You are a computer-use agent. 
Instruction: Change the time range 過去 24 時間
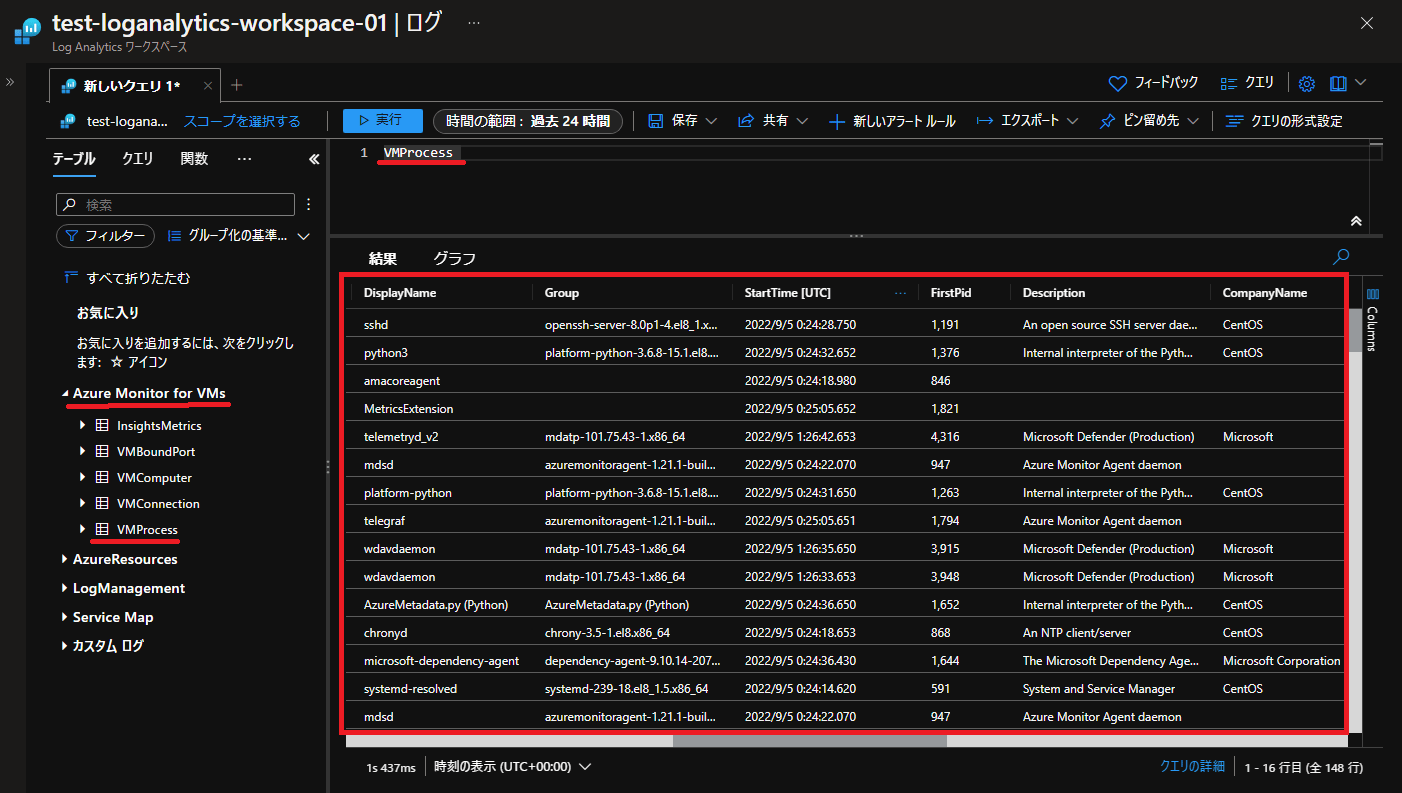(528, 121)
